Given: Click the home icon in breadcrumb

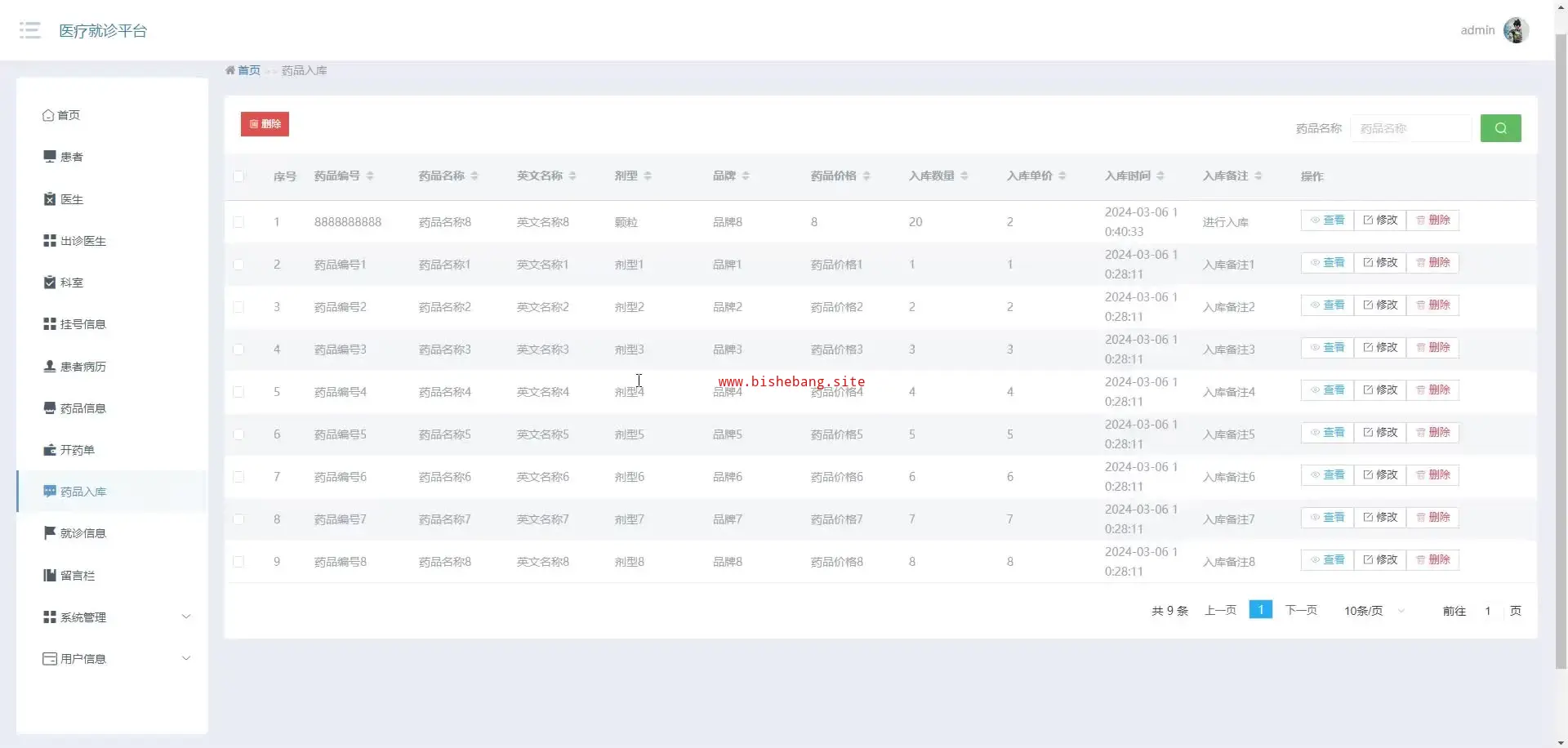Looking at the screenshot, I should coord(230,70).
